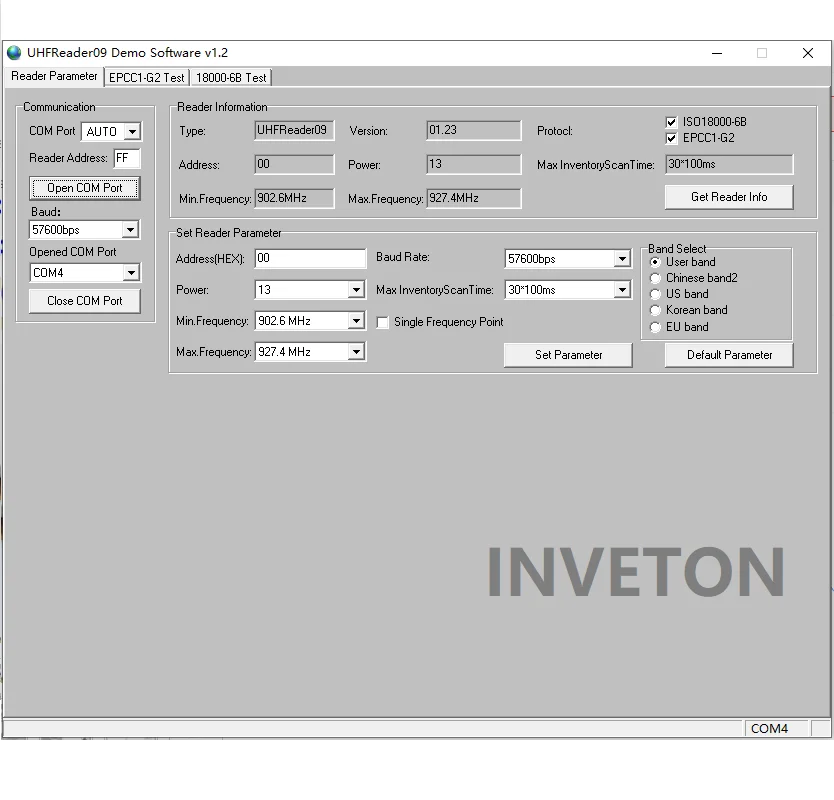Expand the COM Port AUTO dropdown
The height and width of the screenshot is (800, 834).
(132, 131)
